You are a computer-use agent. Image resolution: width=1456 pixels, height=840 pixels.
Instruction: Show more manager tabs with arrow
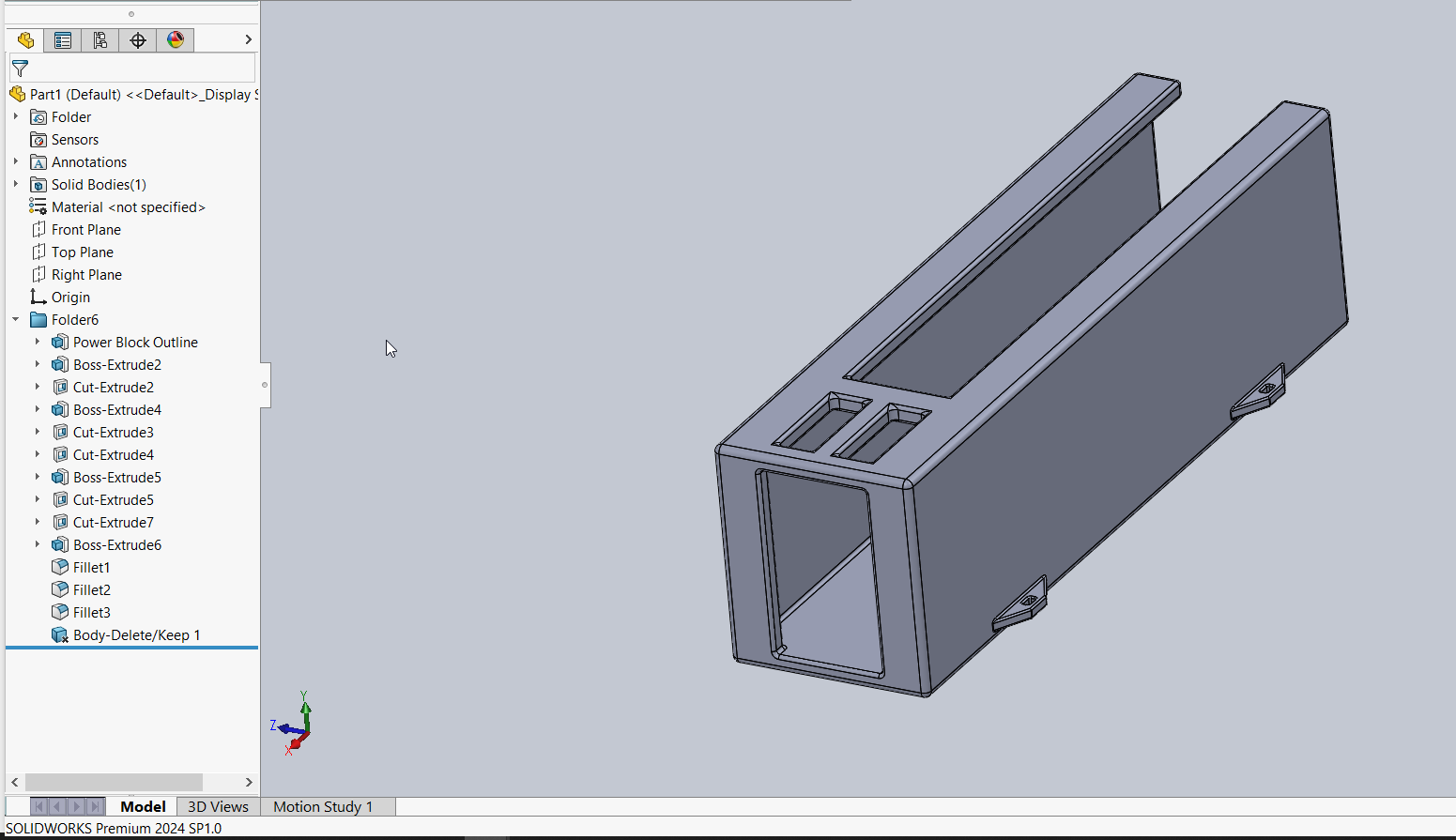click(x=248, y=39)
